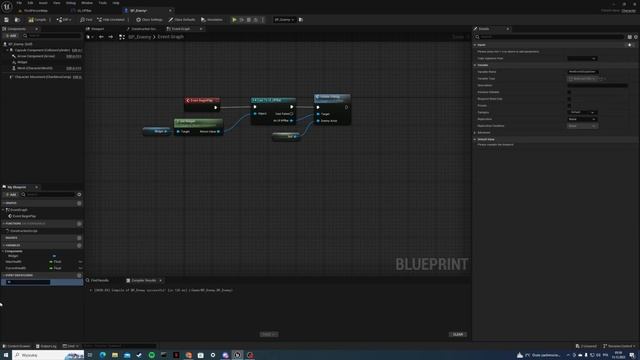Click the Simulation button
The image size is (640, 360).
(x=212, y=20)
